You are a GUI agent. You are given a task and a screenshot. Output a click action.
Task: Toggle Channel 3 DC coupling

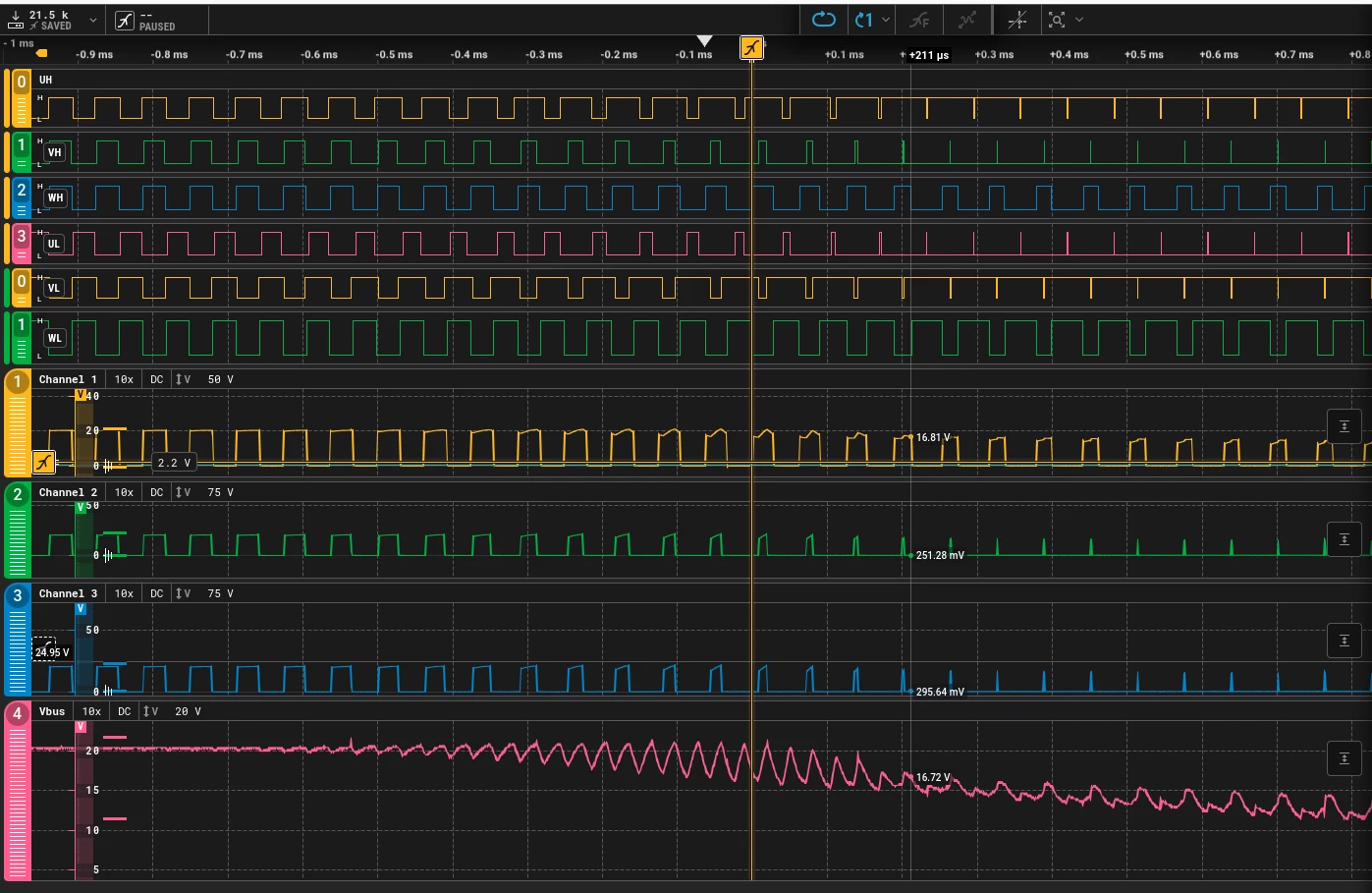(x=157, y=593)
